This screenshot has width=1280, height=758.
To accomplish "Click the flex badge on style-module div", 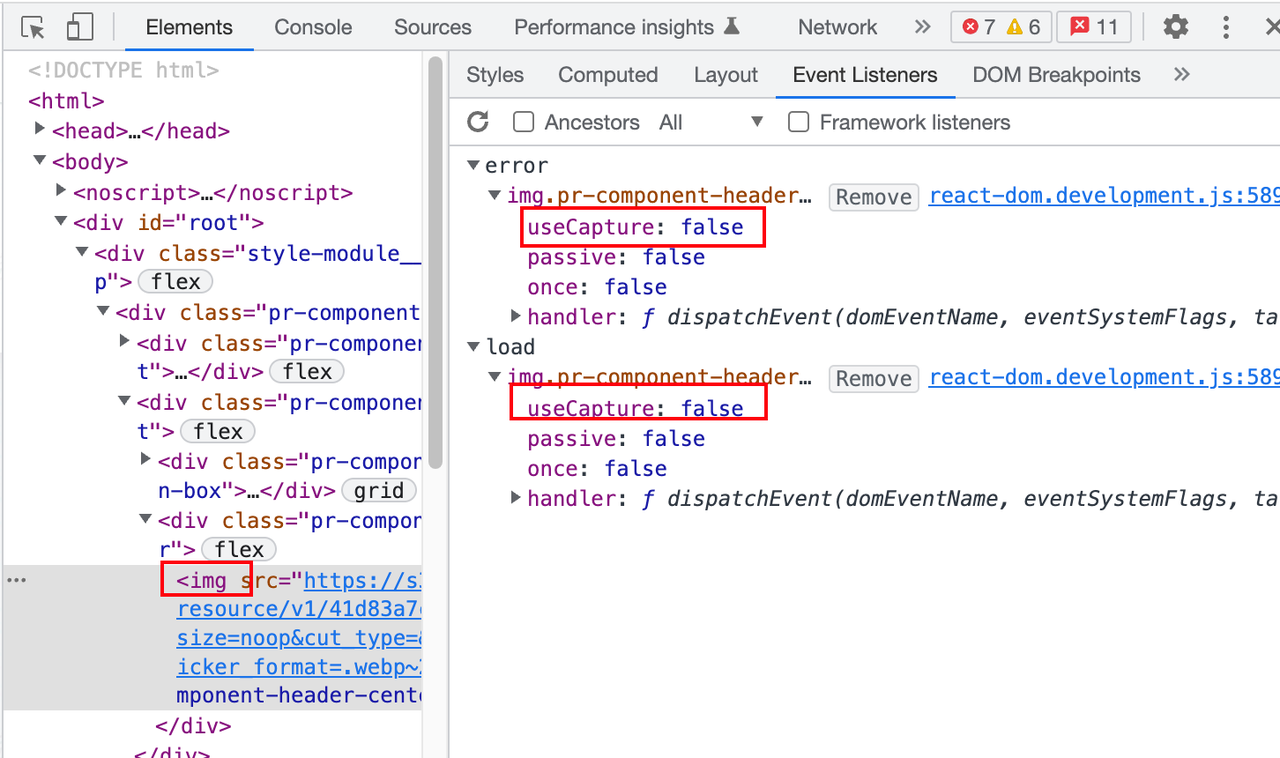I will click(x=176, y=282).
